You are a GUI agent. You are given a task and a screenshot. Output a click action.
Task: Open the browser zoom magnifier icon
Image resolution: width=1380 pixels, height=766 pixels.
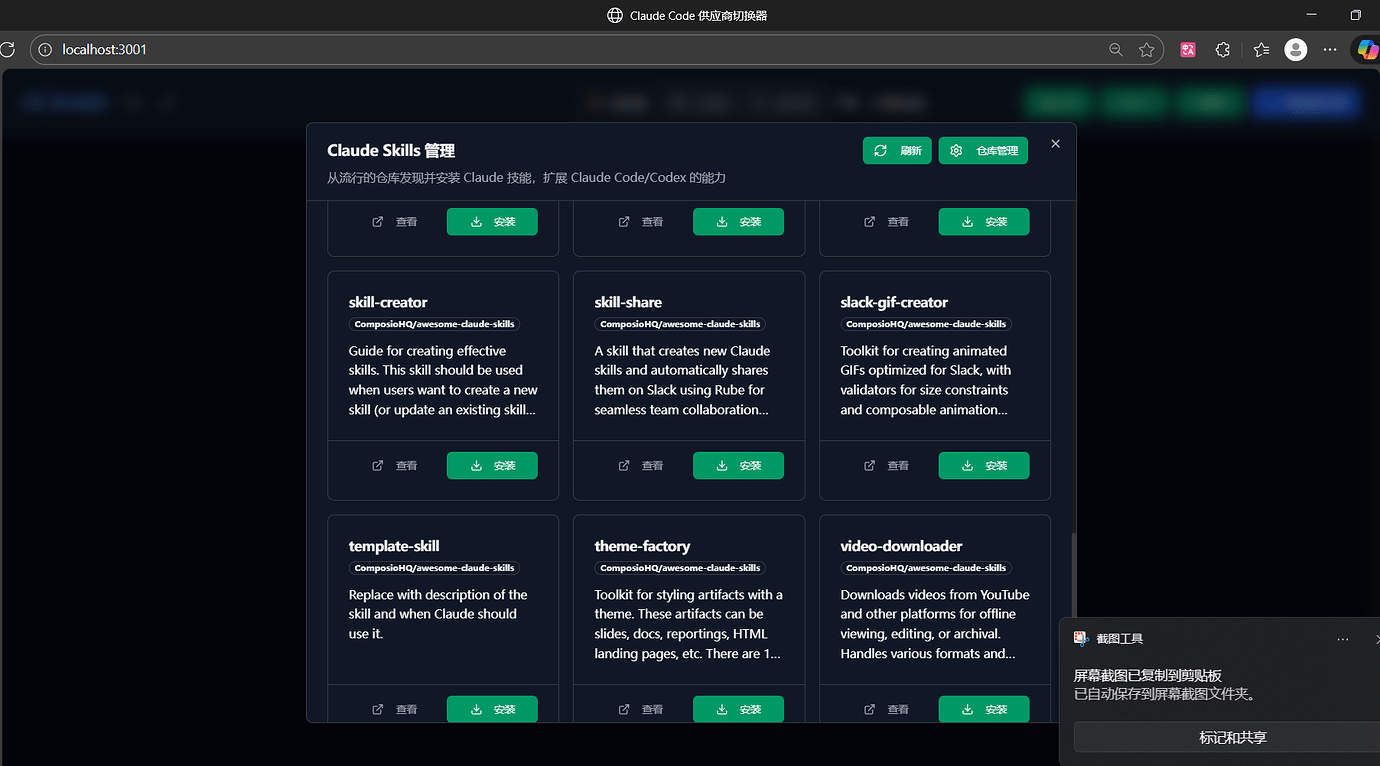point(1116,49)
